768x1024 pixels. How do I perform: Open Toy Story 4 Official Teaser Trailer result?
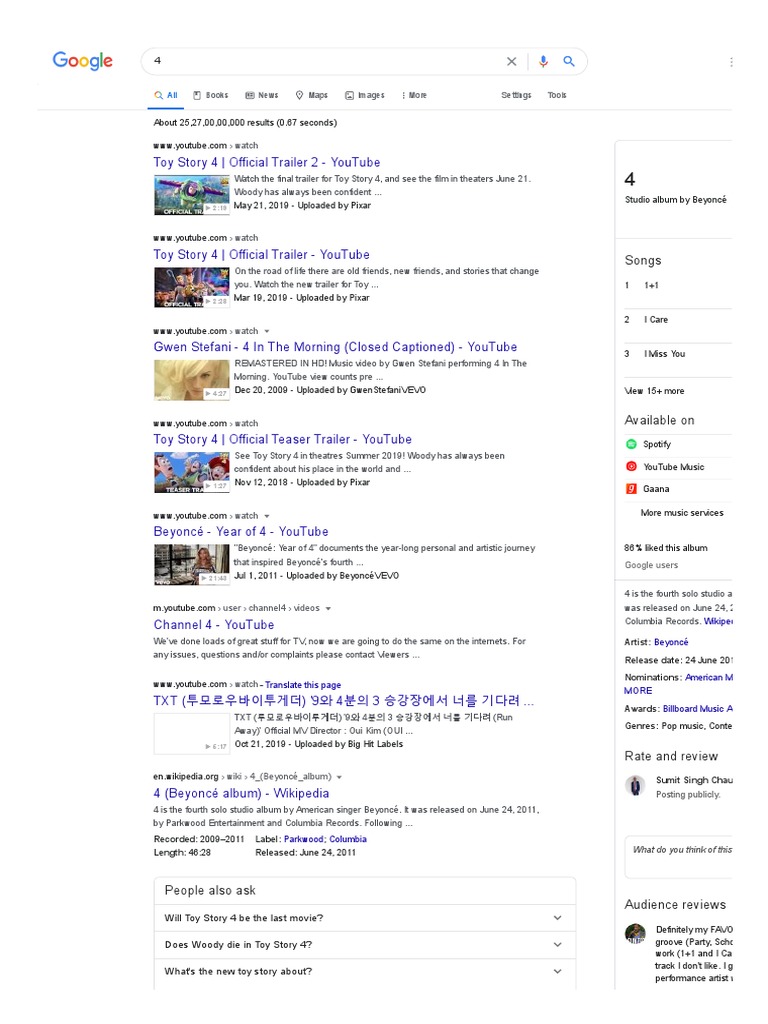click(282, 440)
